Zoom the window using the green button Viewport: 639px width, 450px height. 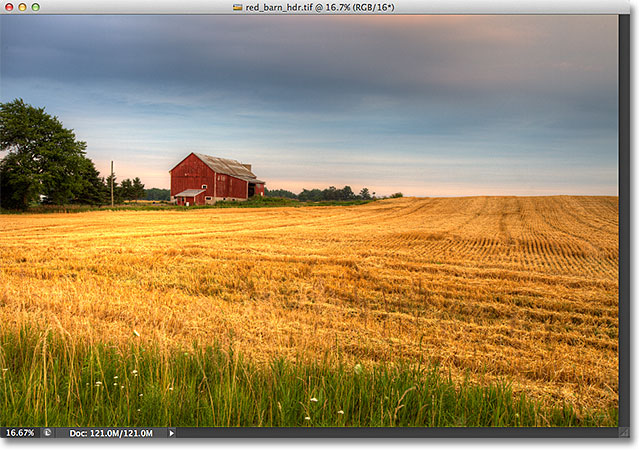pyautogui.click(x=36, y=7)
